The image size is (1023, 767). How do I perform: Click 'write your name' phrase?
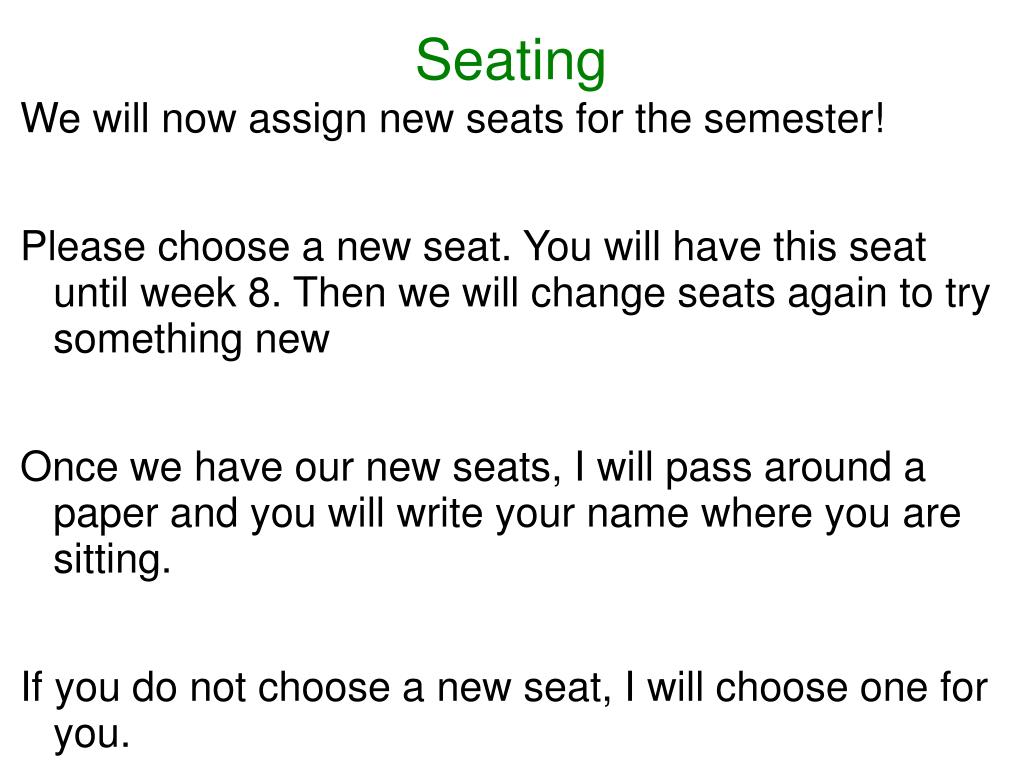(x=543, y=515)
